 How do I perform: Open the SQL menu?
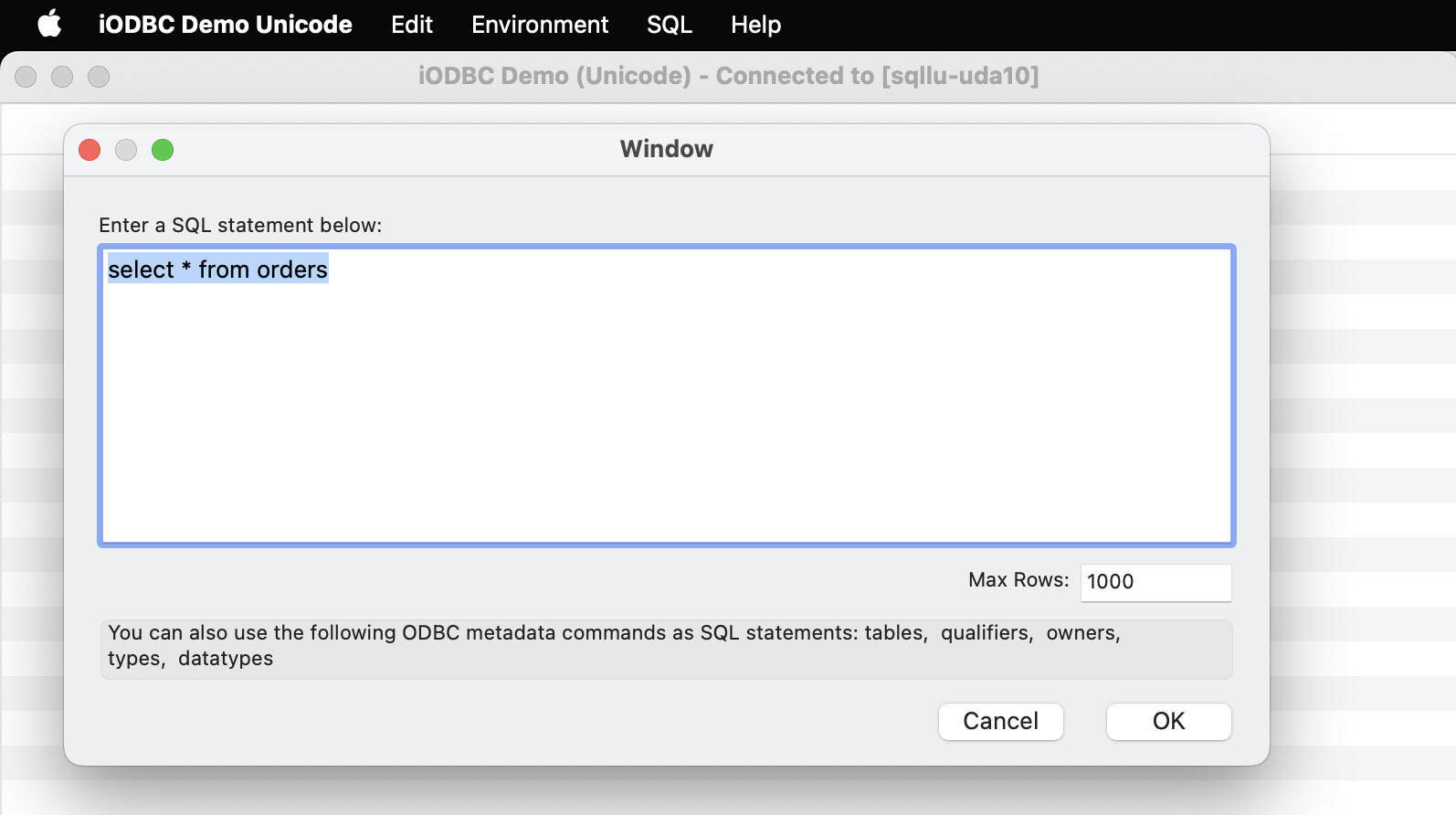pos(669,25)
